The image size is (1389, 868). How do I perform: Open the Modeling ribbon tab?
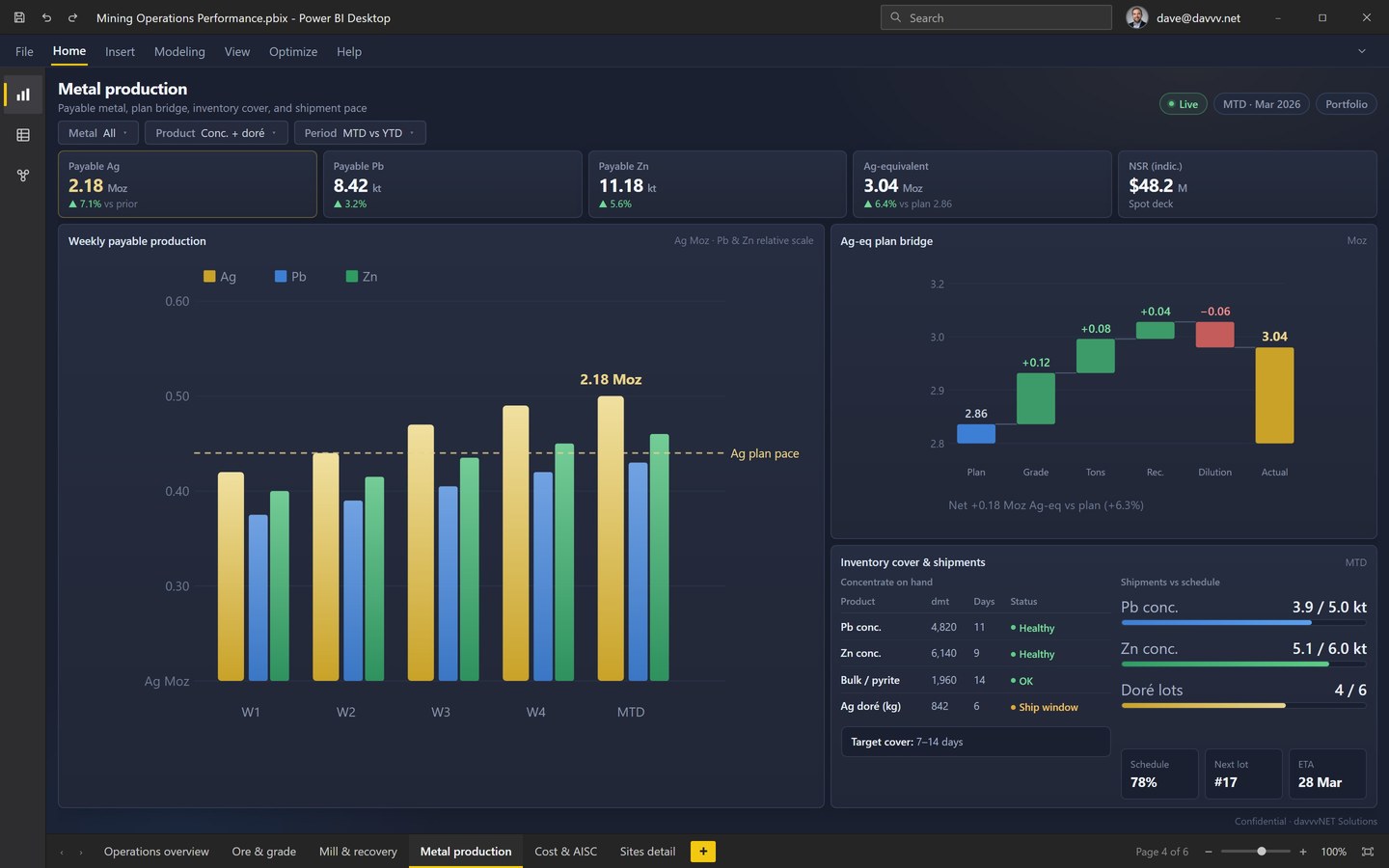click(x=179, y=51)
